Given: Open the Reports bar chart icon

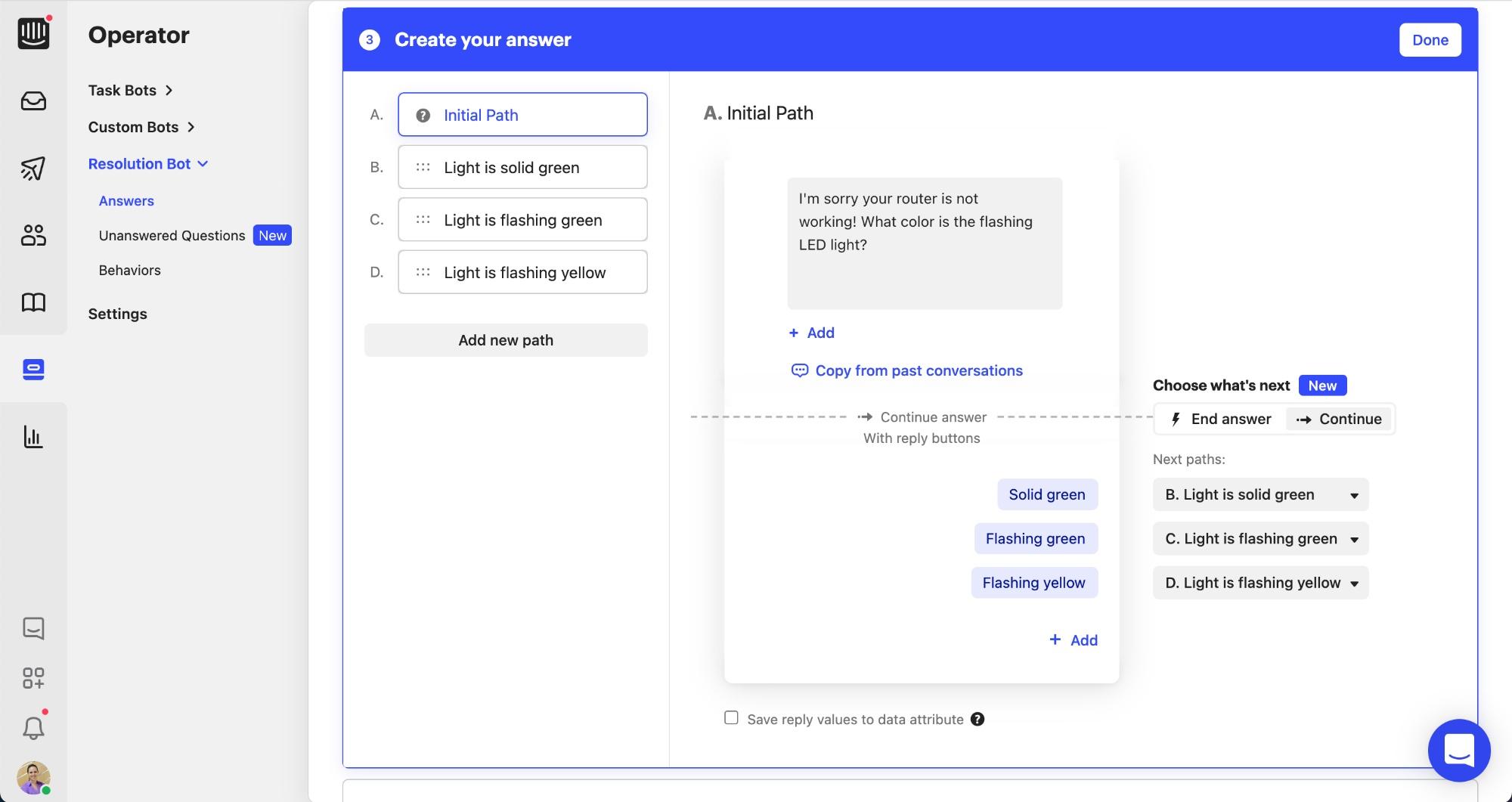Looking at the screenshot, I should [33, 437].
